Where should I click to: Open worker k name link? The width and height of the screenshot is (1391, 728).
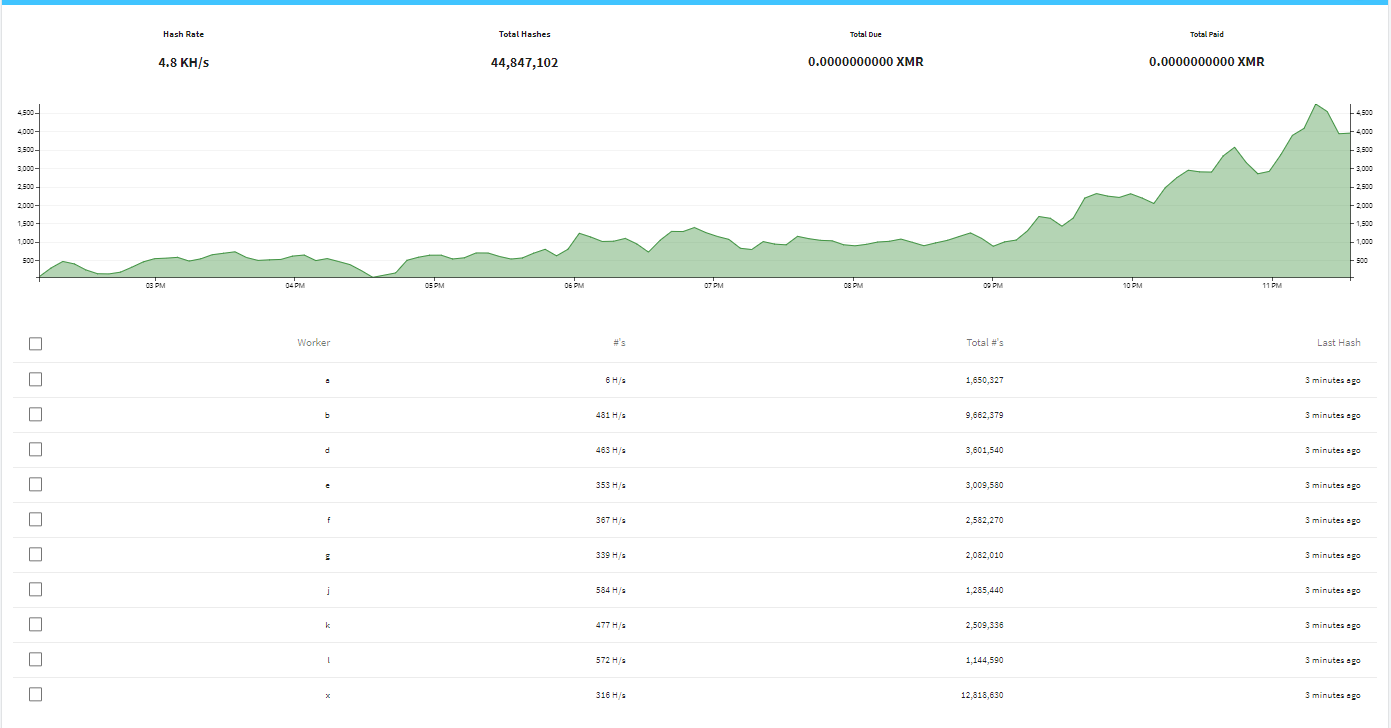[328, 625]
